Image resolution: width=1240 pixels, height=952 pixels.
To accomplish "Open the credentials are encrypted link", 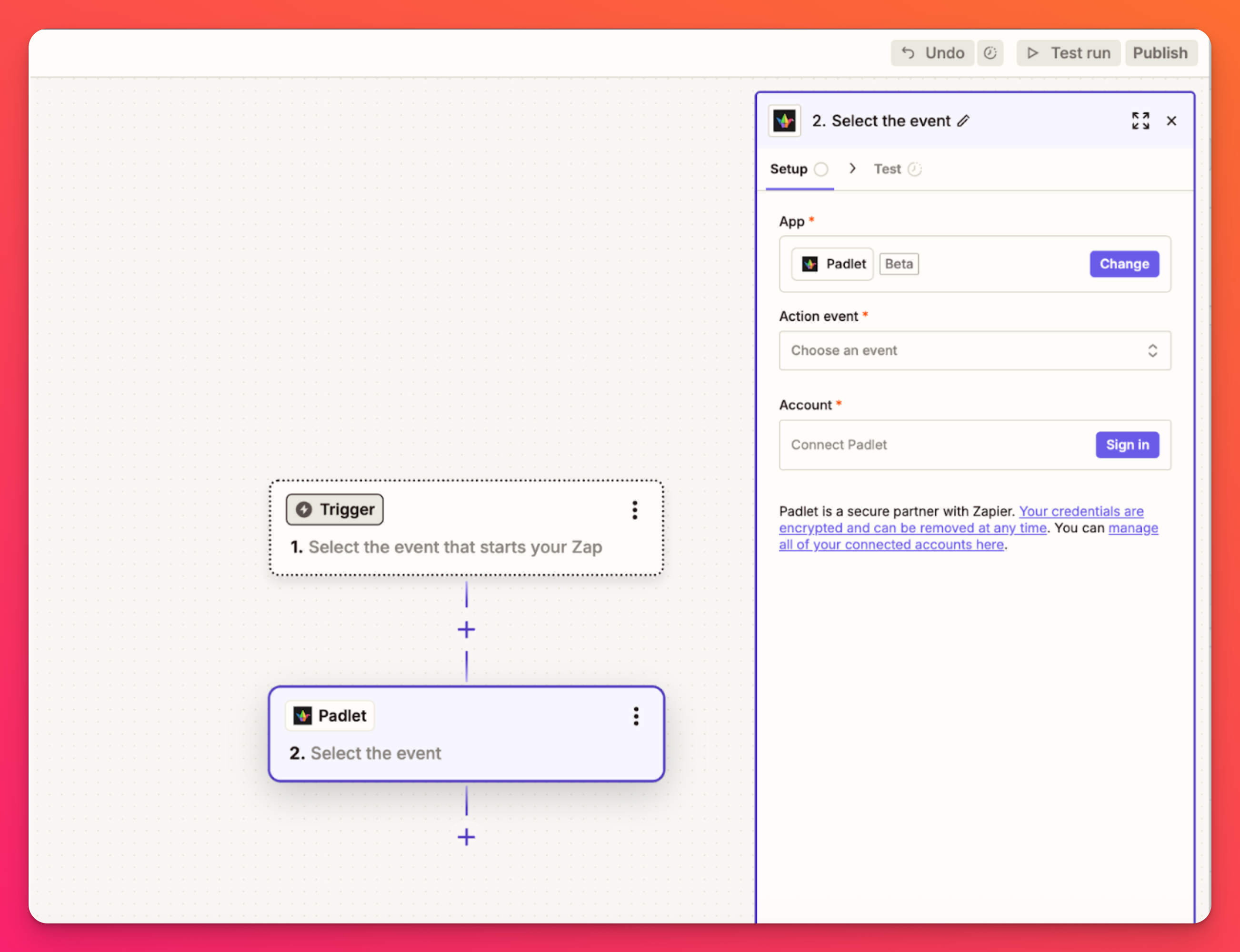I will coord(961,520).
